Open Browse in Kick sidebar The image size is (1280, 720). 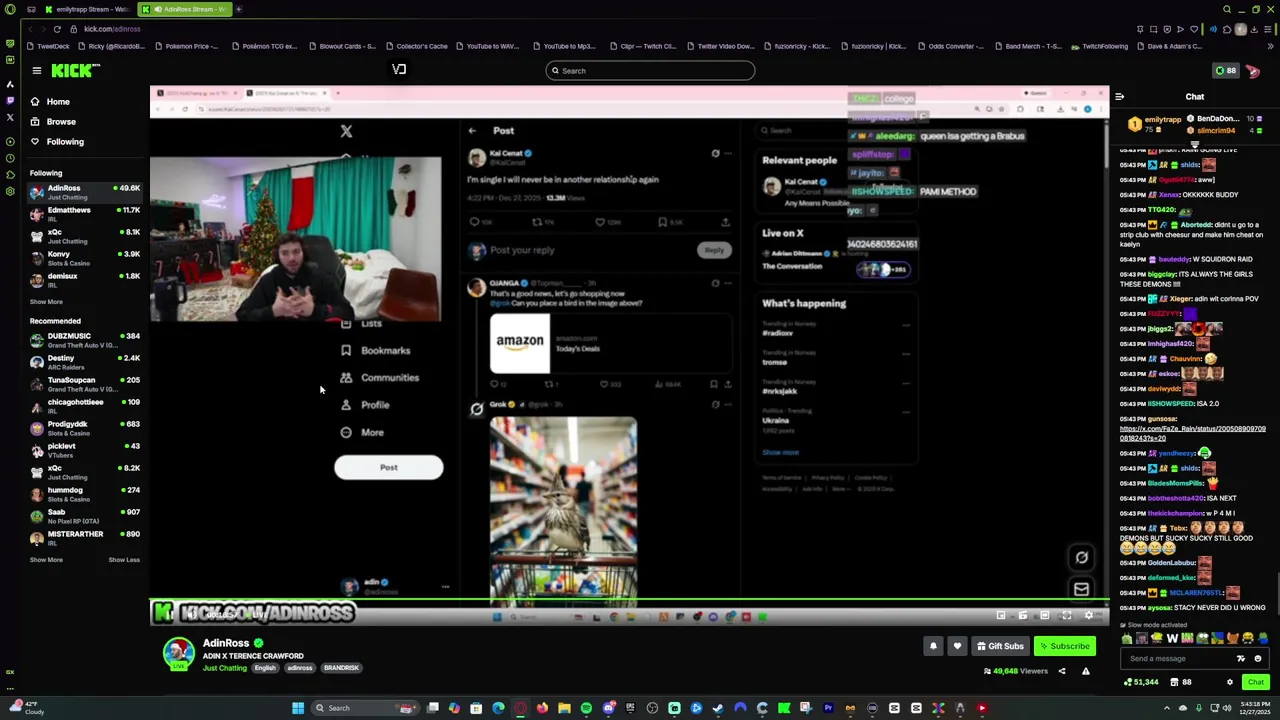coord(60,121)
